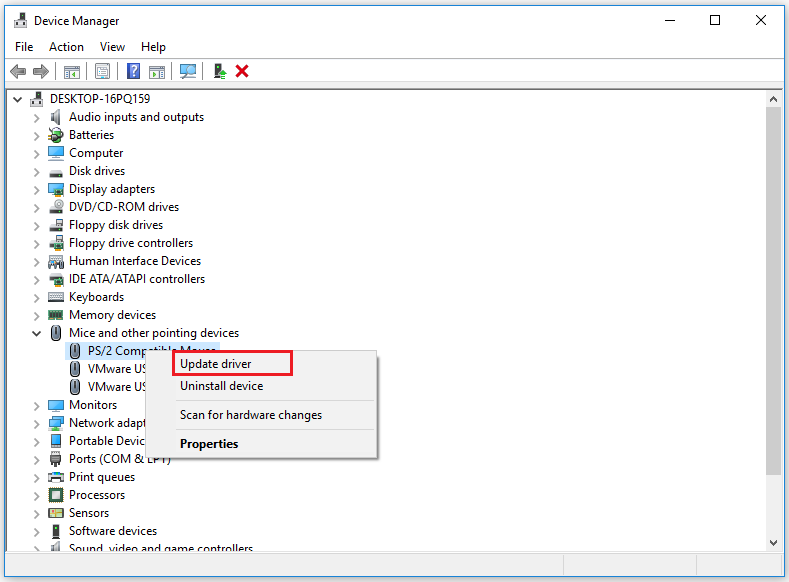Viewport: 789px width, 582px height.
Task: Select the Computer label
Action: coord(96,153)
